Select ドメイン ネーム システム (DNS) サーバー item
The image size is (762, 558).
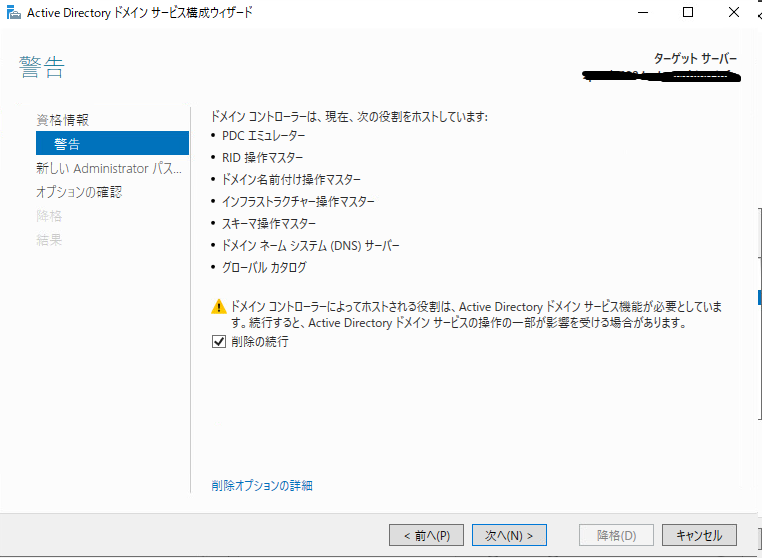point(311,245)
